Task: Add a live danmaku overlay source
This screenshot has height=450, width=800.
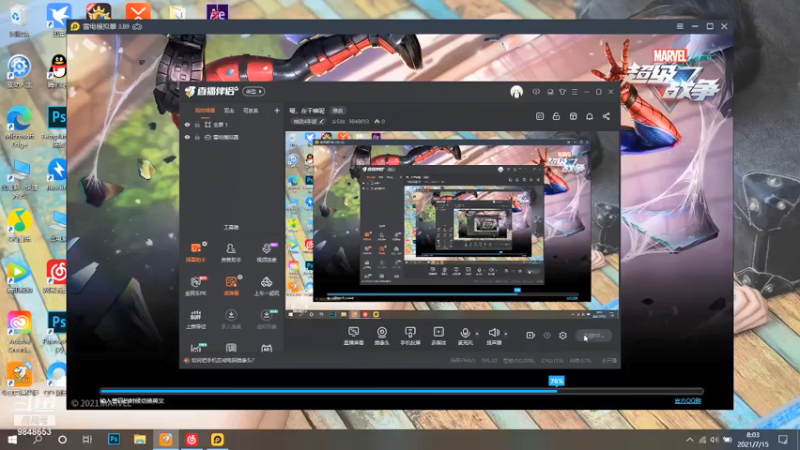Action: coord(354,336)
